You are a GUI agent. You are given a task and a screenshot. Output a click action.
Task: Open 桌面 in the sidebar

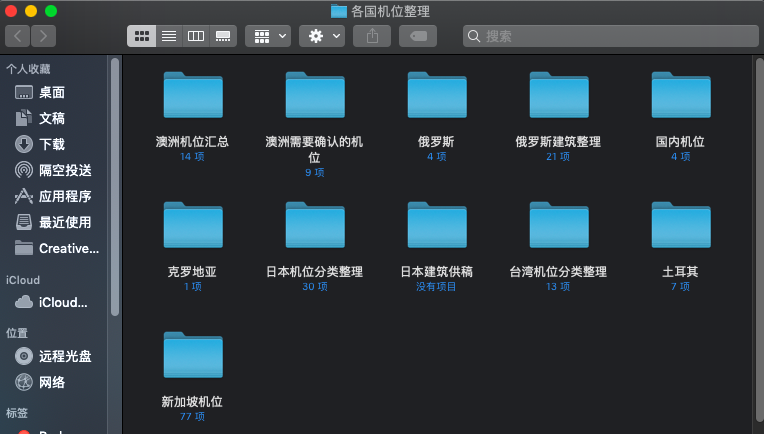pyautogui.click(x=52, y=92)
